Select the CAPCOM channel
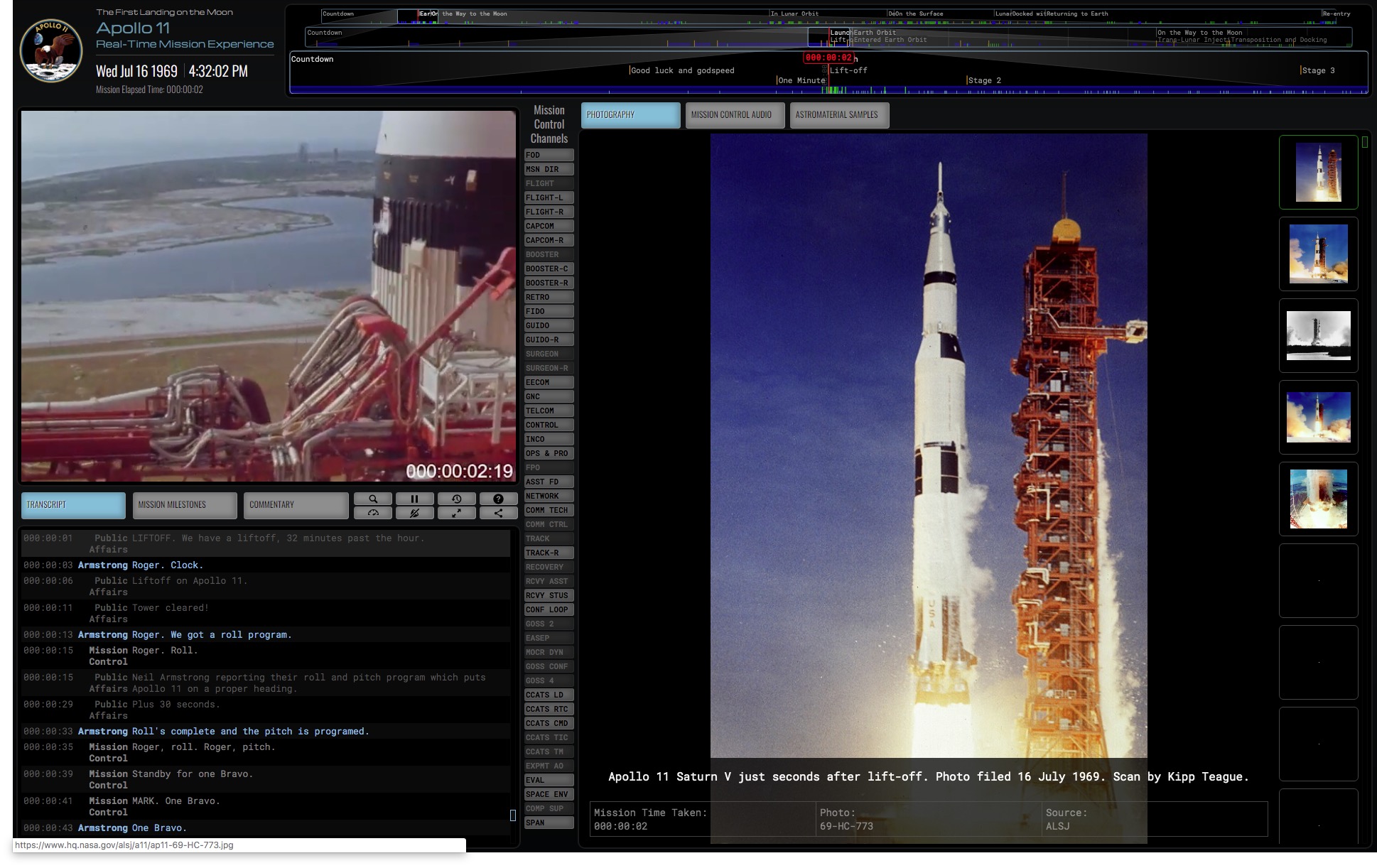This screenshot has width=1377, height=868. coord(549,226)
